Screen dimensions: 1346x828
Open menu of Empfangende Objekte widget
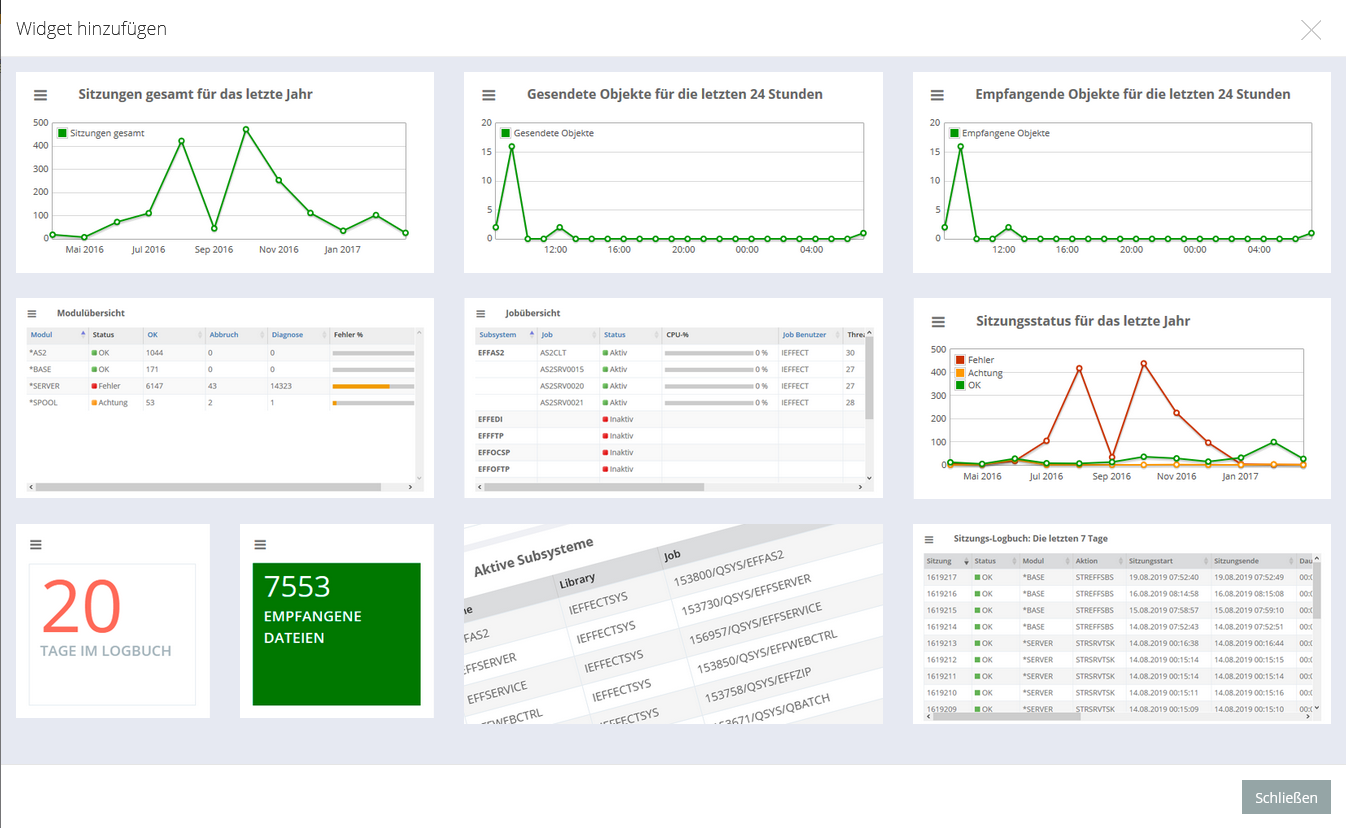click(x=937, y=95)
